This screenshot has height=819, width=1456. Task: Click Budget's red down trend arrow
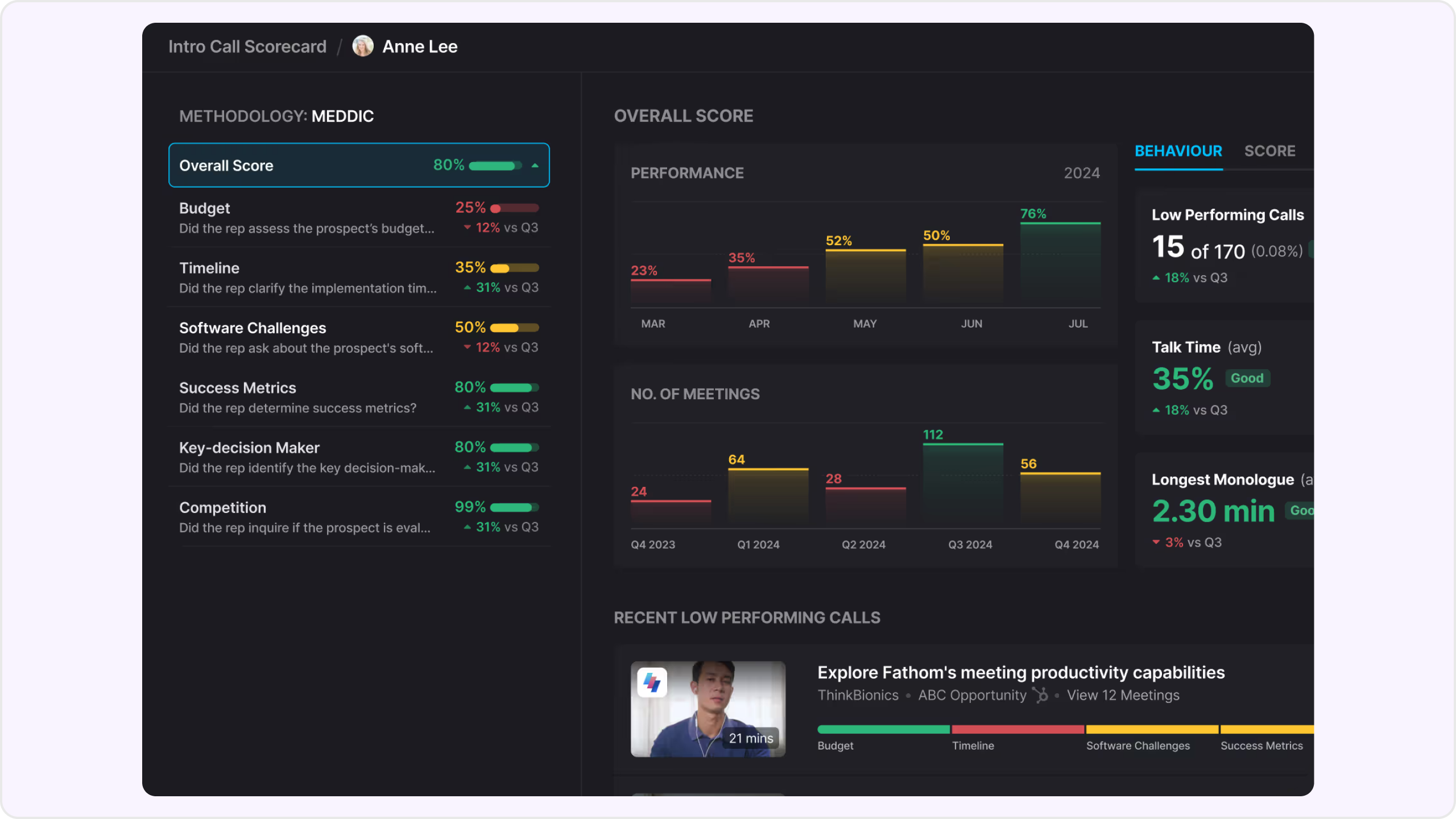[467, 227]
